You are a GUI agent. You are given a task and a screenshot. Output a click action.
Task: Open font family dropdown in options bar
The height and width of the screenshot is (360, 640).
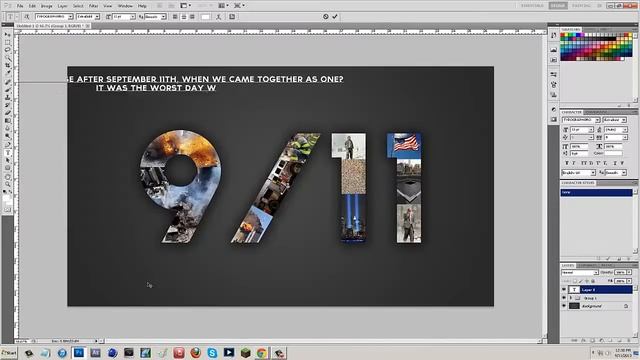(70, 17)
